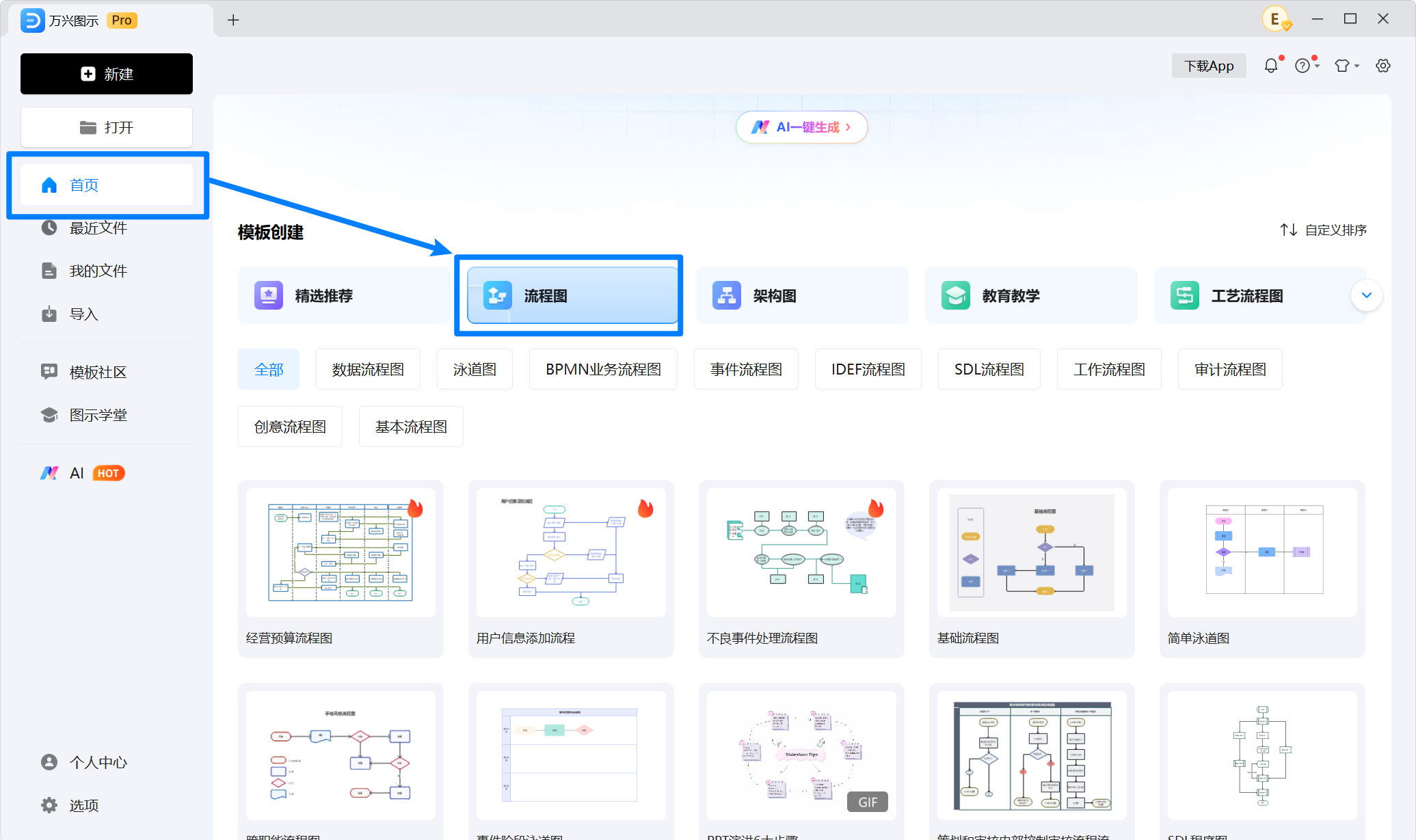Select the 全部 filter tab

click(x=269, y=369)
